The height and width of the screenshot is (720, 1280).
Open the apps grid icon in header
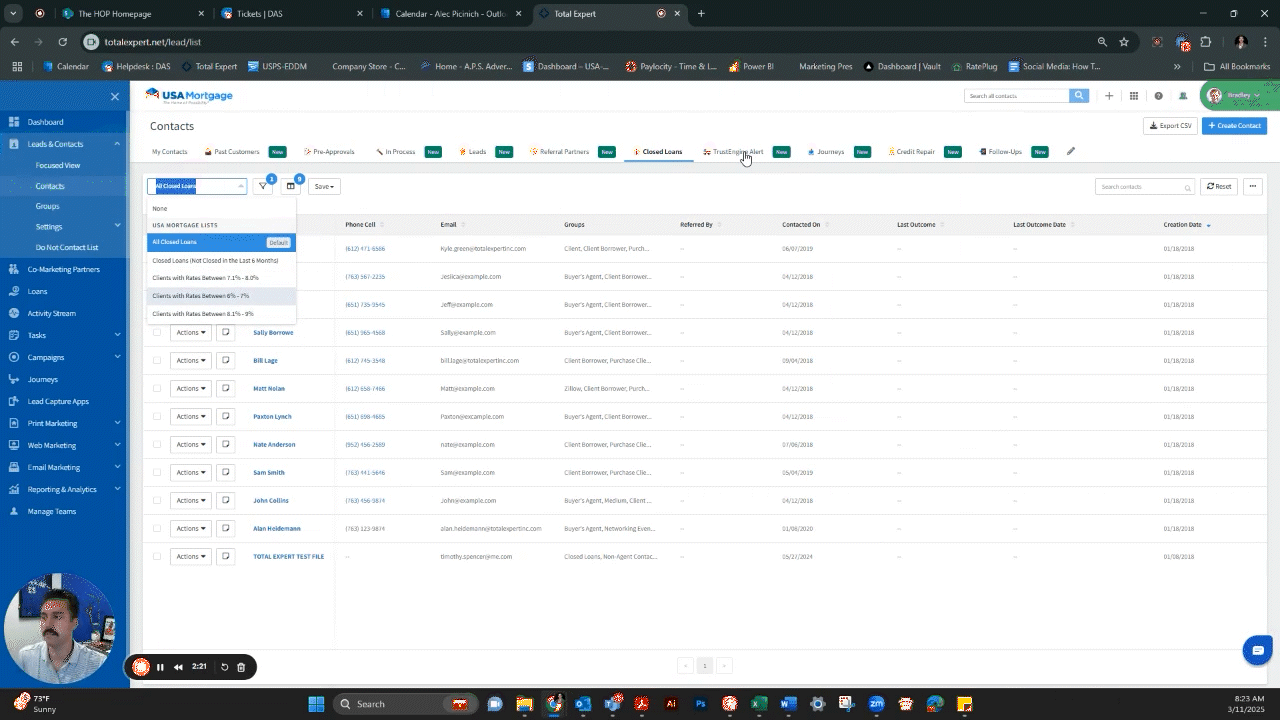click(1134, 96)
